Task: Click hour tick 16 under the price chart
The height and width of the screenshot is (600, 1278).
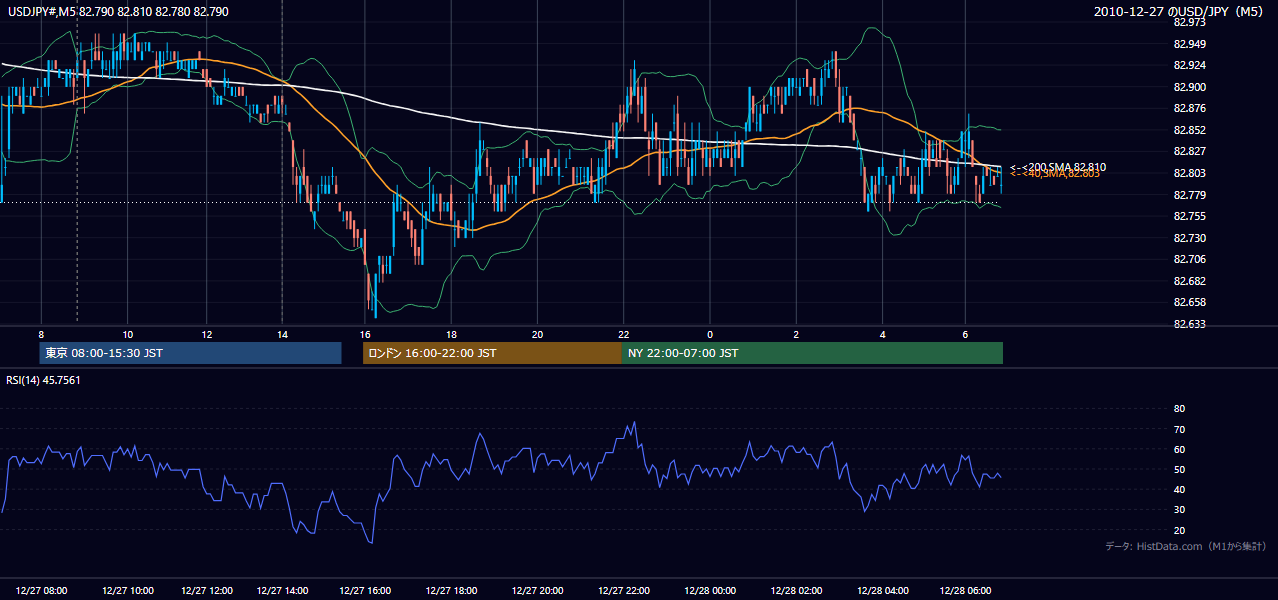Action: [365, 334]
